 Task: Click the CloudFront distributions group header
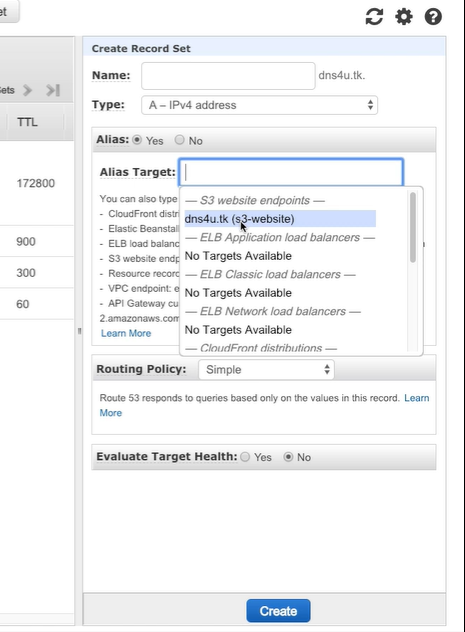click(261, 348)
